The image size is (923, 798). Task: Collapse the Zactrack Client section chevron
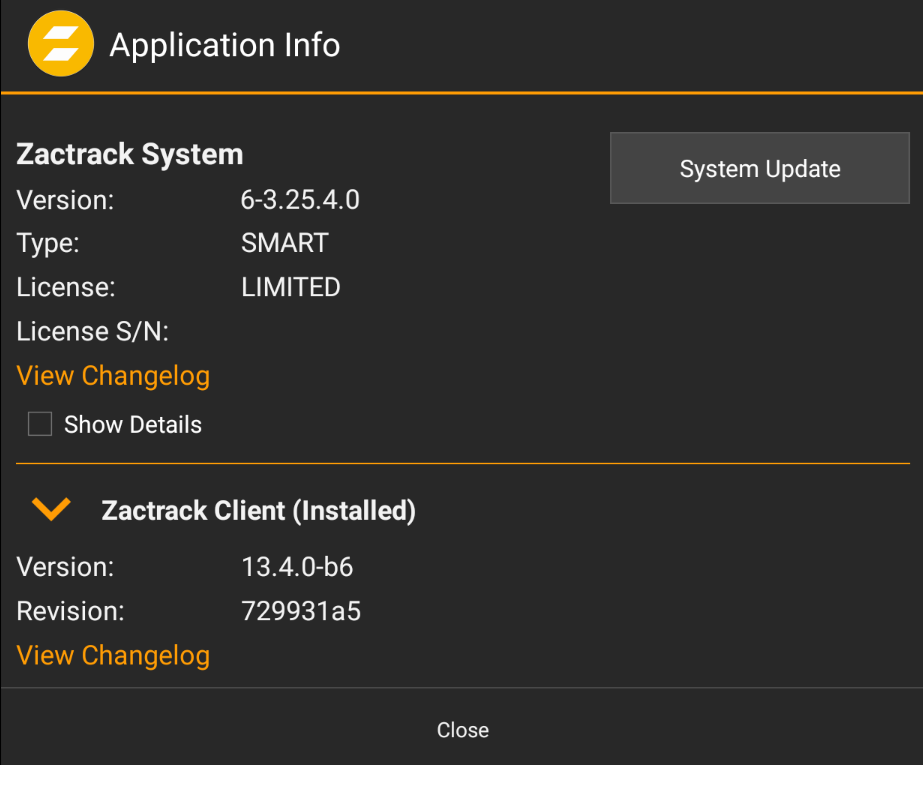click(51, 509)
